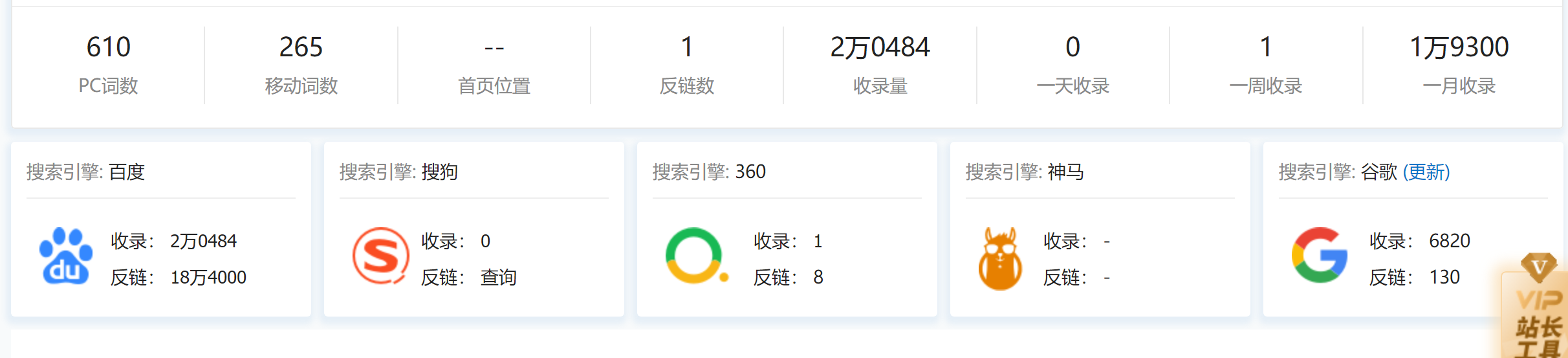This screenshot has width=1568, height=358.
Task: Click 查询 for Sogou 反链
Action: coord(498,277)
